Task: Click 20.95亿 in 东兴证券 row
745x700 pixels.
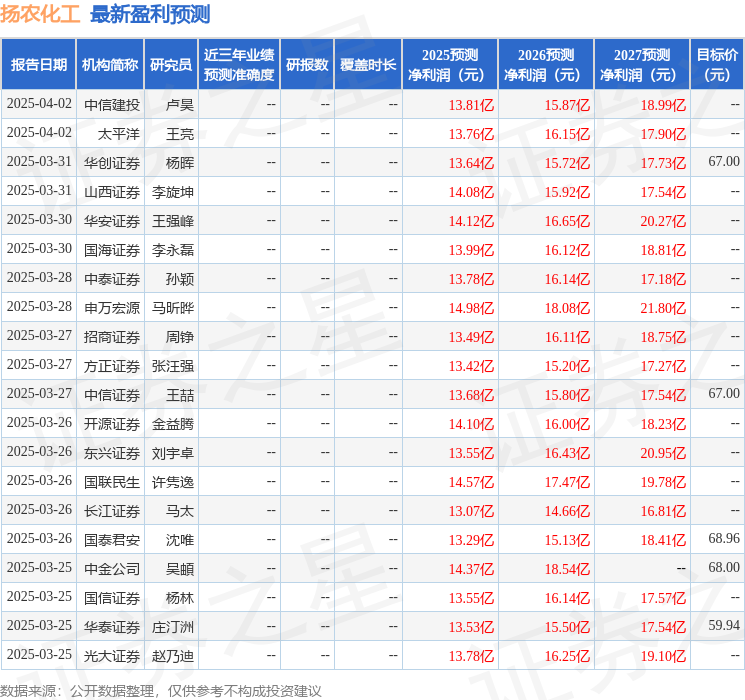Action: coord(663,453)
